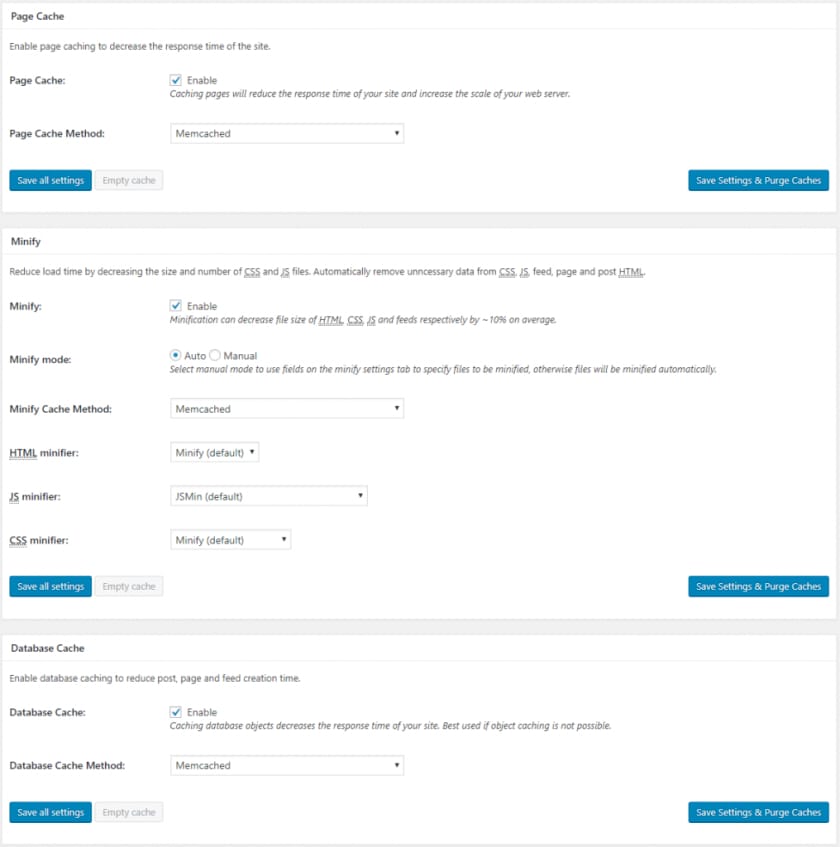Open the CSS minifier dropdown
This screenshot has width=840, height=847.
pyautogui.click(x=231, y=540)
